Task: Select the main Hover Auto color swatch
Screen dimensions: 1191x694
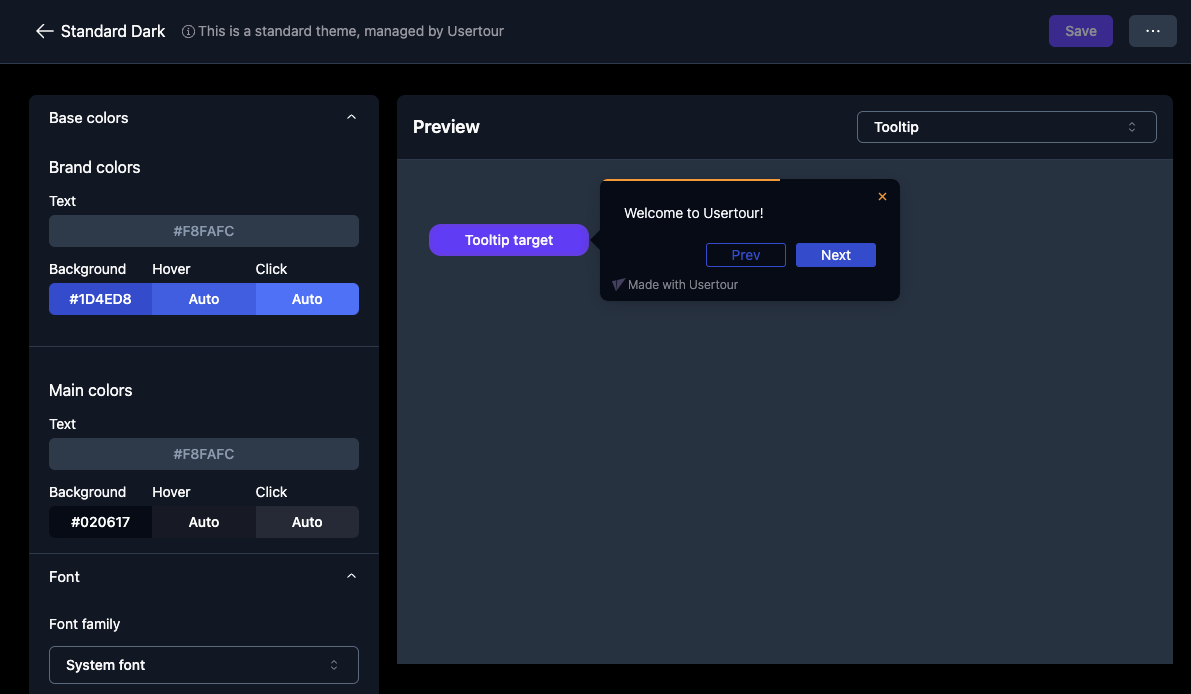Action: tap(204, 522)
